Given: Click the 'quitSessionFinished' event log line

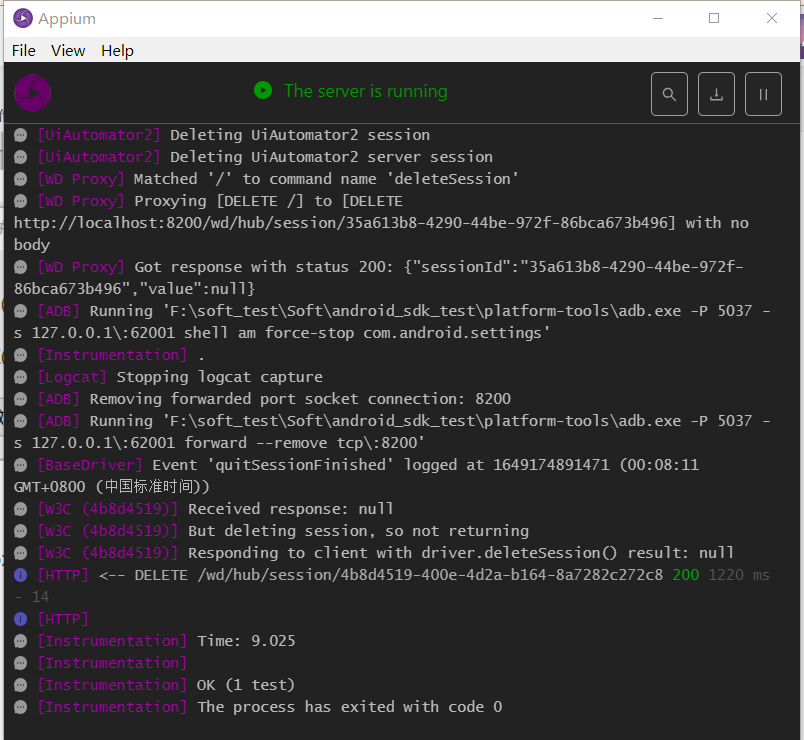Looking at the screenshot, I should tap(356, 475).
